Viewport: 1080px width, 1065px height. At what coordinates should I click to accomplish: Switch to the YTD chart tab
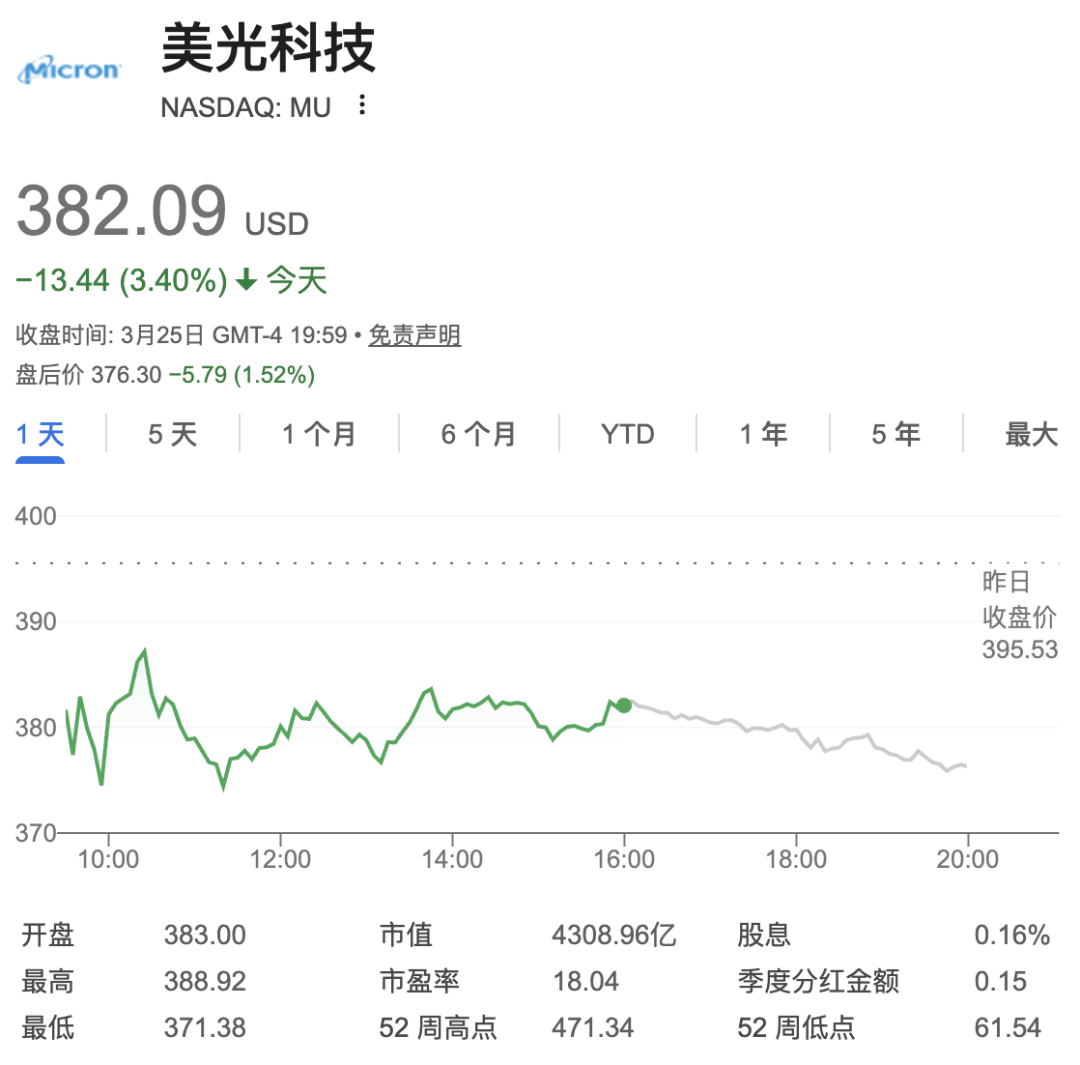[627, 434]
